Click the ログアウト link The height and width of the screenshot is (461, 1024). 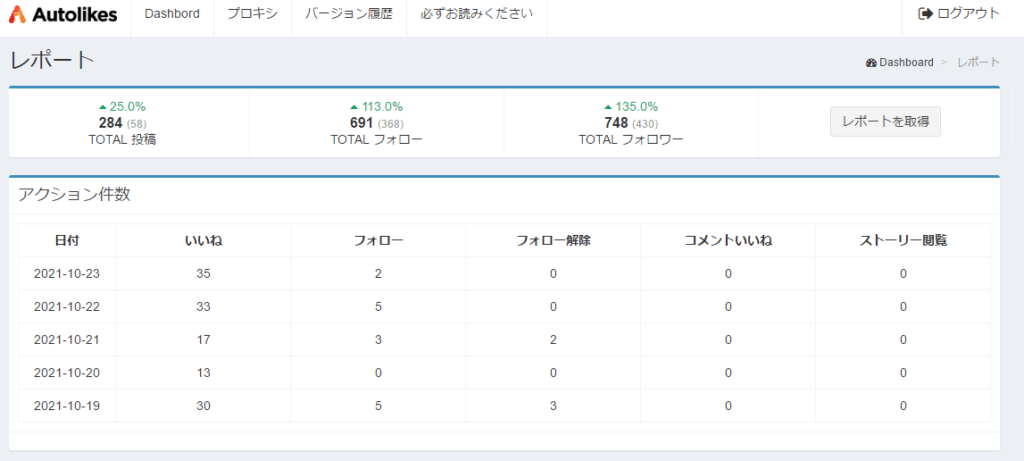[959, 14]
